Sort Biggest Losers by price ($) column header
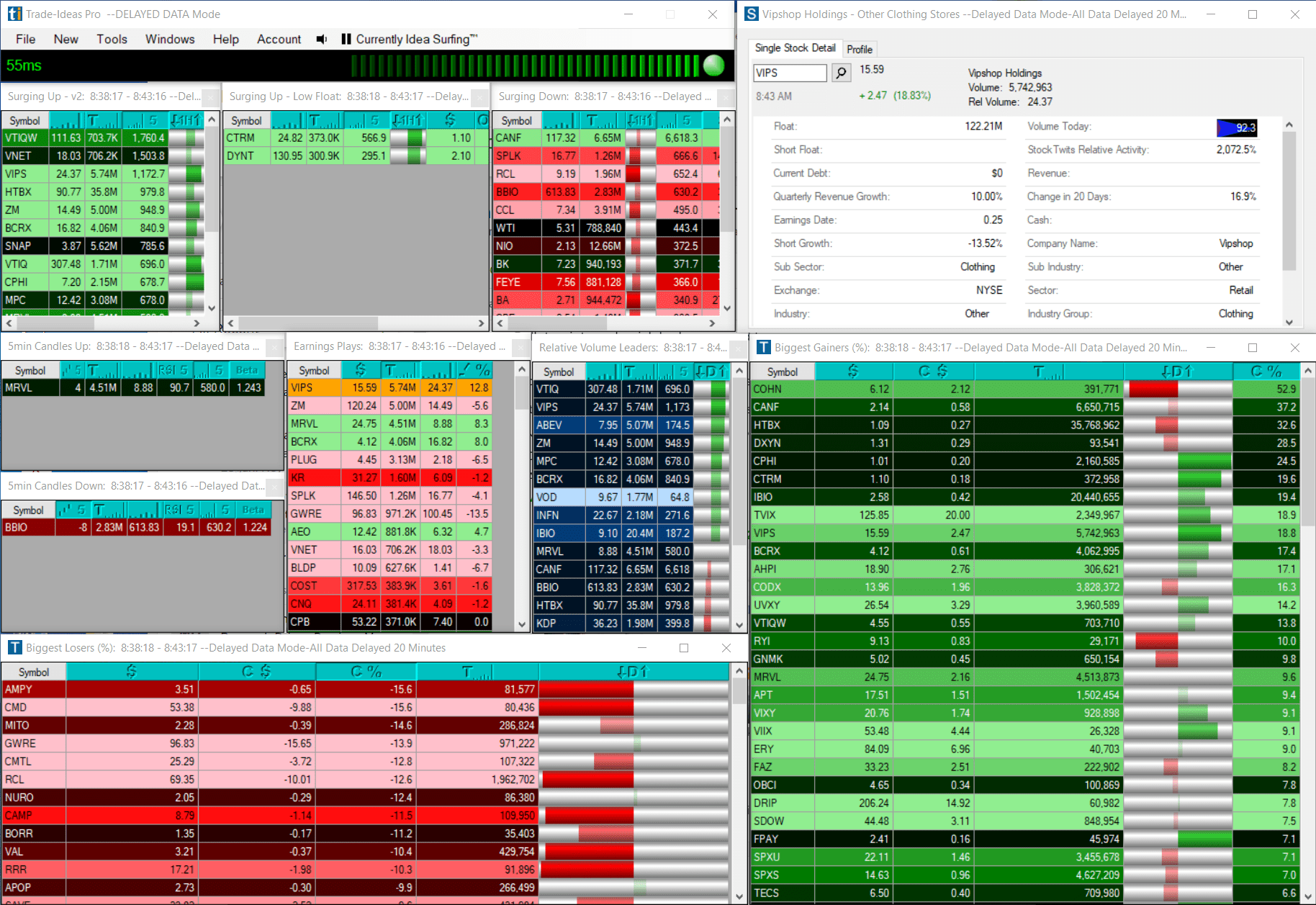The image size is (1316, 905). tap(132, 672)
